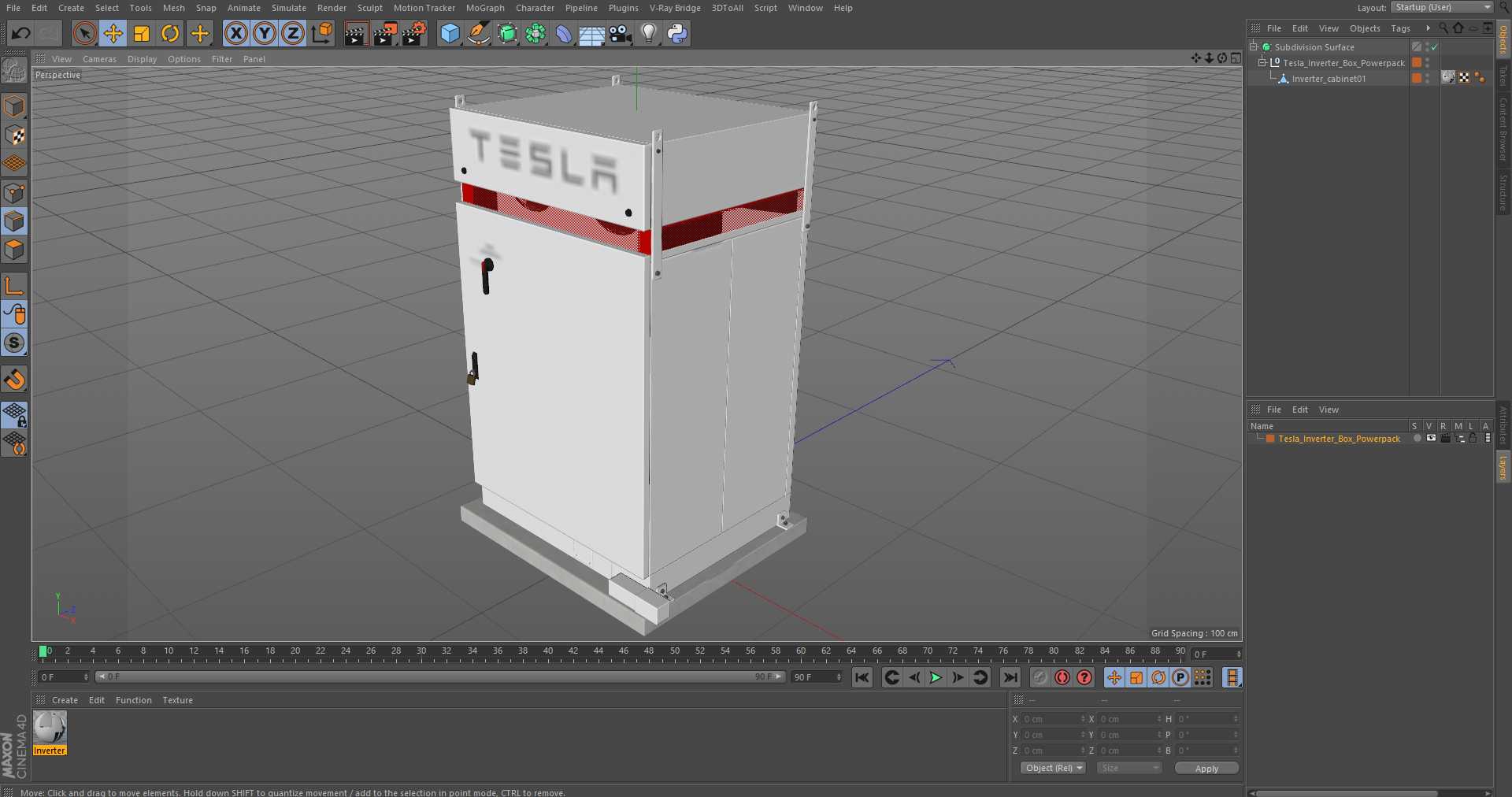
Task: Select the Scale tool
Action: 142,33
